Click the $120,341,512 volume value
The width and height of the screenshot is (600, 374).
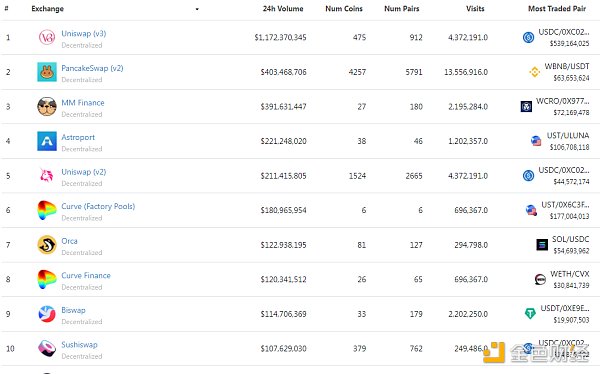point(284,279)
